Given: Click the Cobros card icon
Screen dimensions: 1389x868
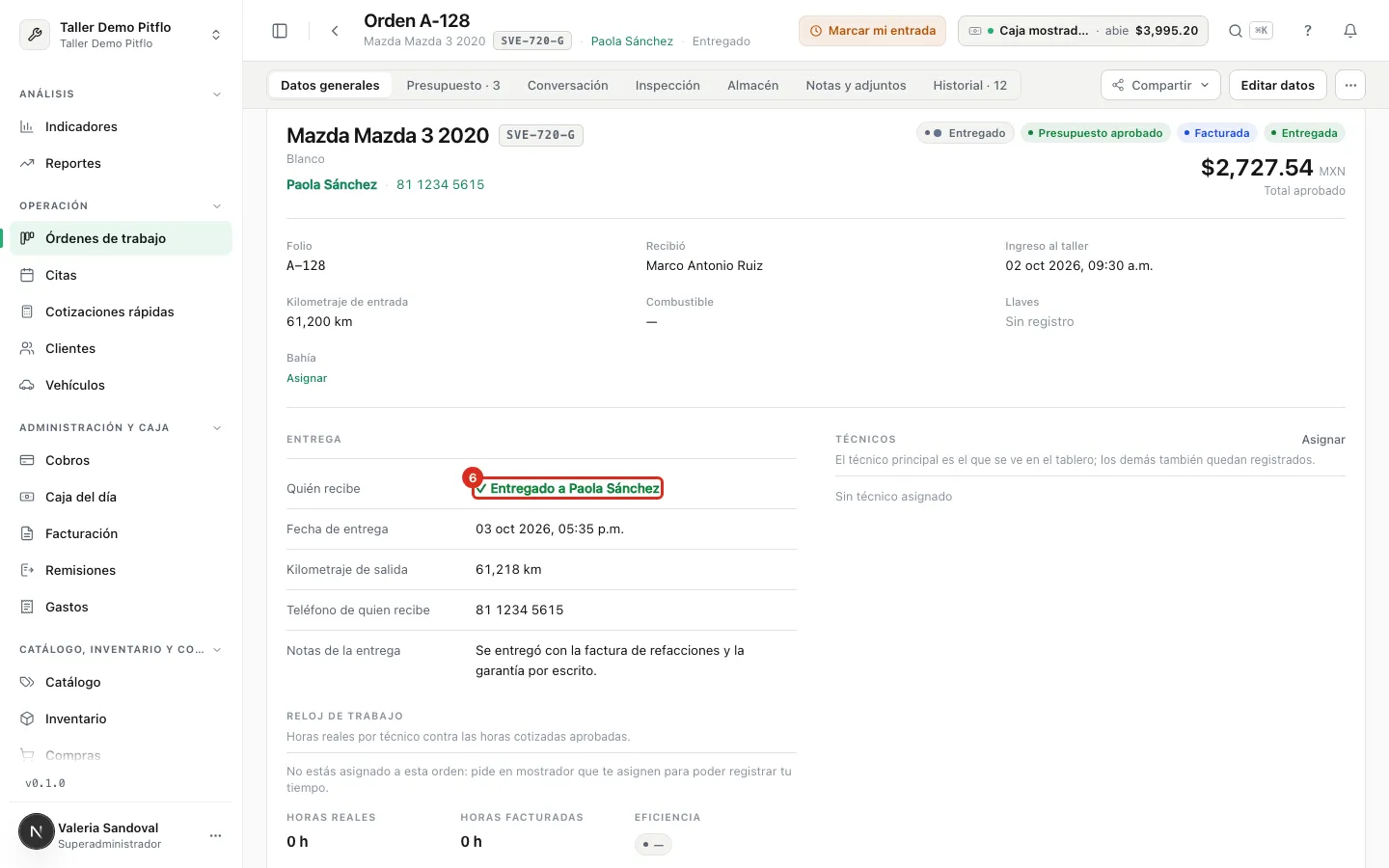Looking at the screenshot, I should (x=27, y=460).
